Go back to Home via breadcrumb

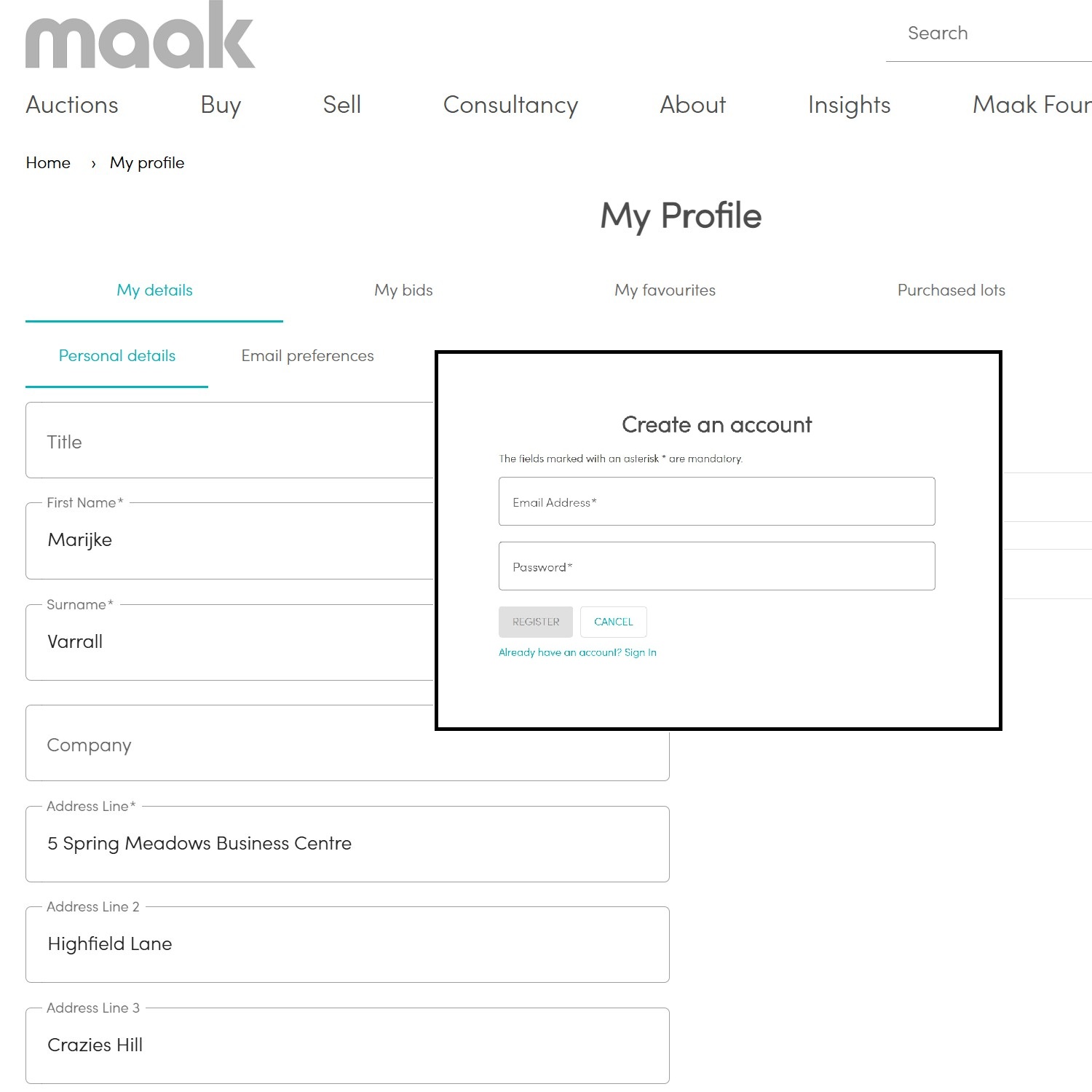point(47,162)
